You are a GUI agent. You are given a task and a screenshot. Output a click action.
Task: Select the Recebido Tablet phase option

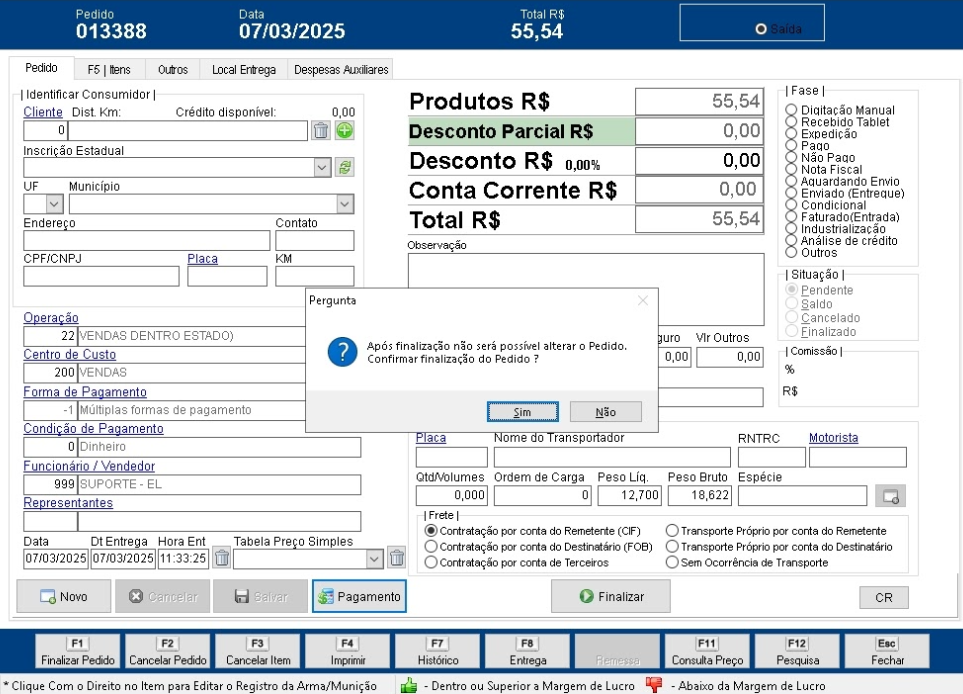point(791,122)
